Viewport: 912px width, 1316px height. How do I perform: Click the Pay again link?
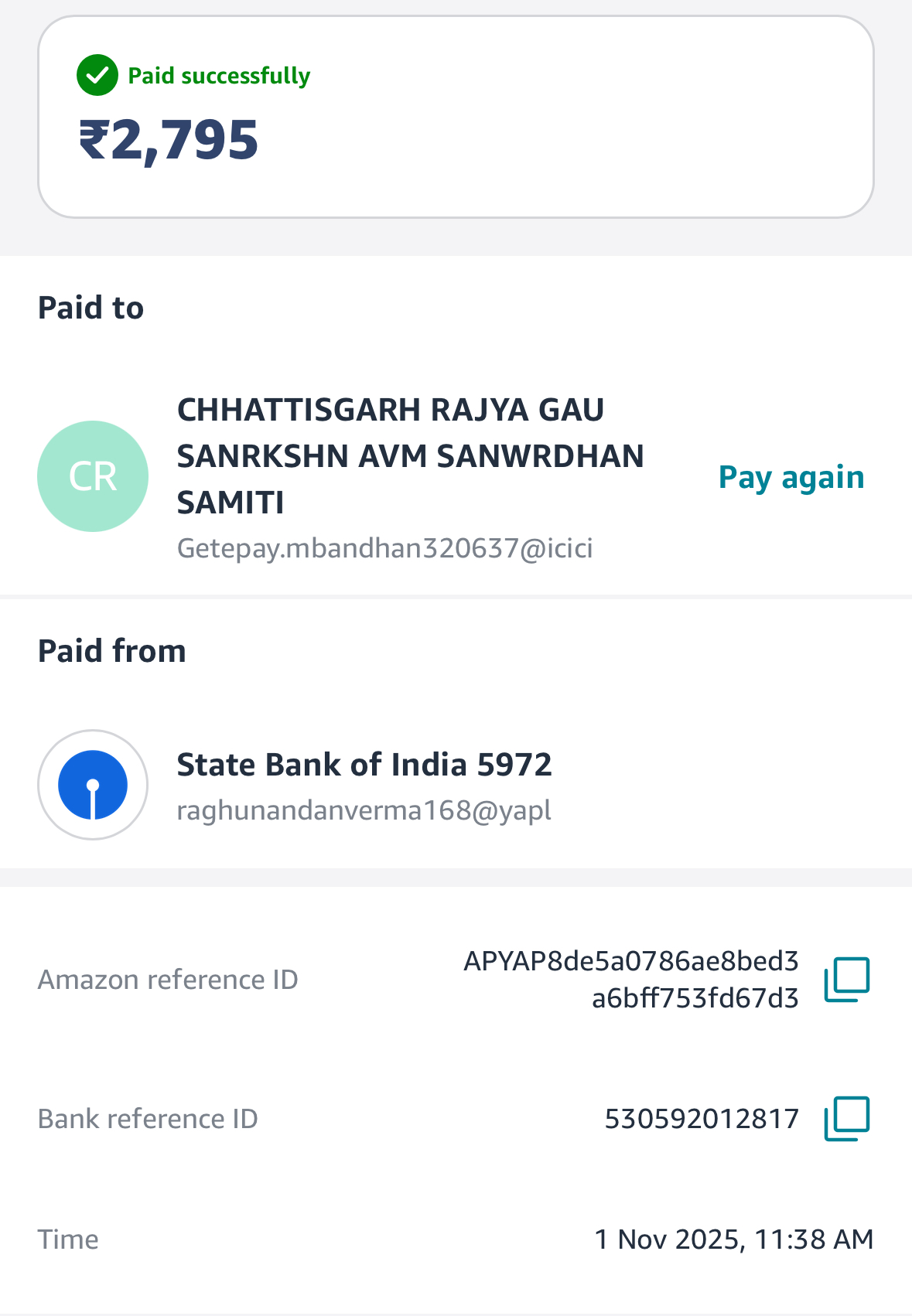click(x=791, y=478)
